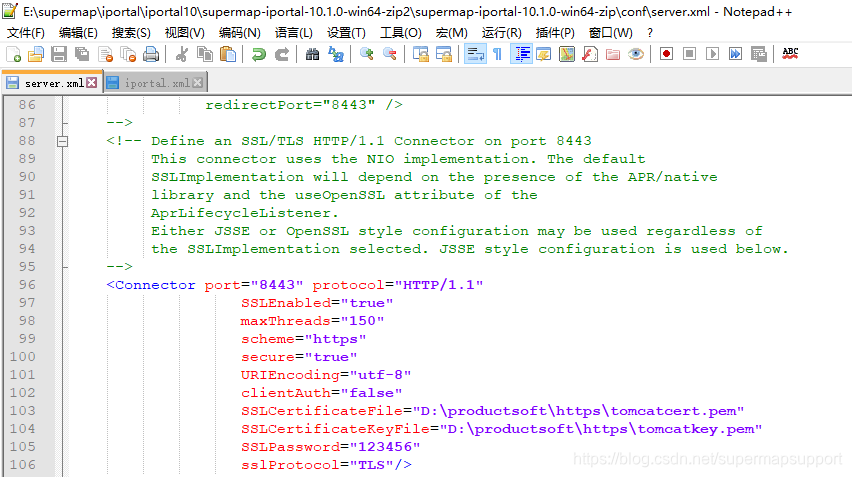Screen dimensions: 852x477
Task: Close the server.xml tab
Action: click(x=92, y=83)
